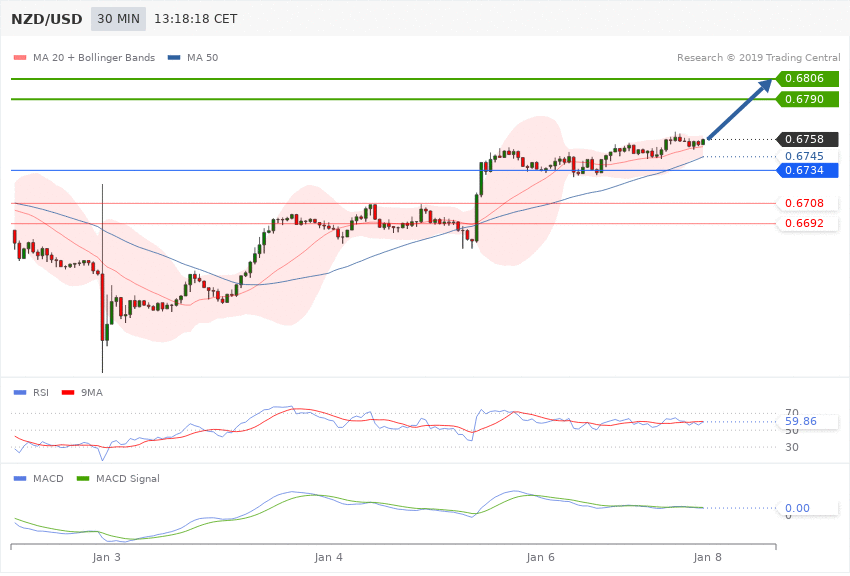Click the MA 20 + Bollinger Bands legend label

coord(94,57)
